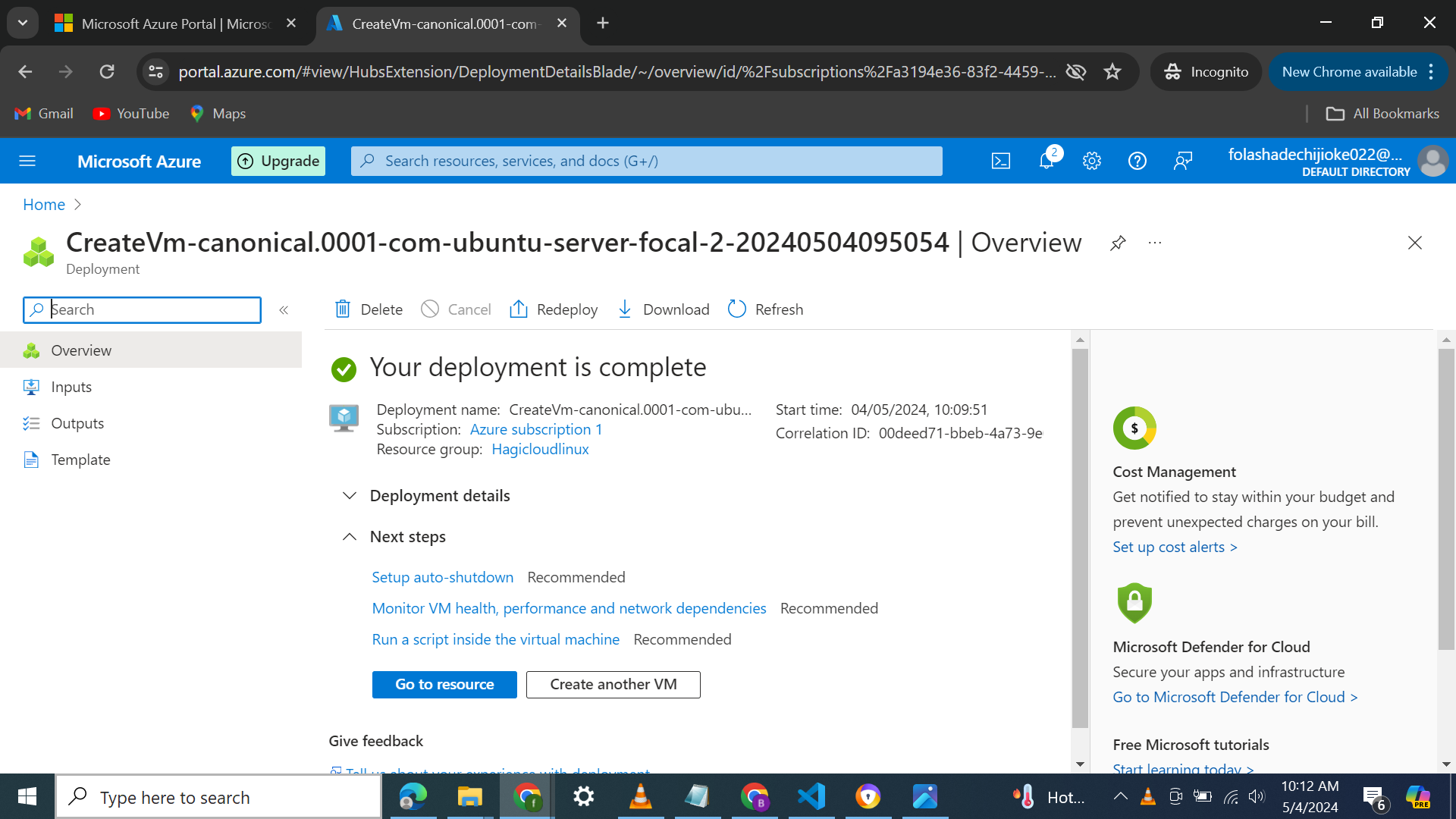Click the Go to resource button
Viewport: 1456px width, 819px height.
point(444,684)
